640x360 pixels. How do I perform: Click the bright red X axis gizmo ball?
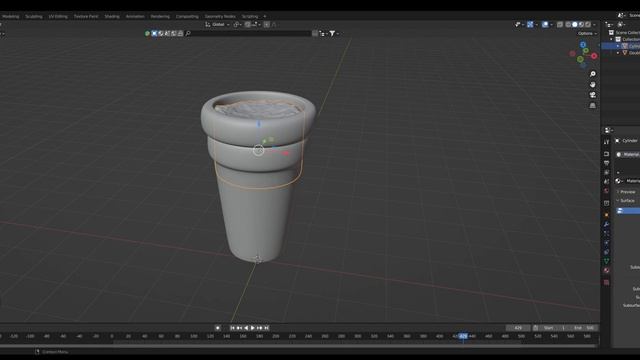[x=594, y=56]
